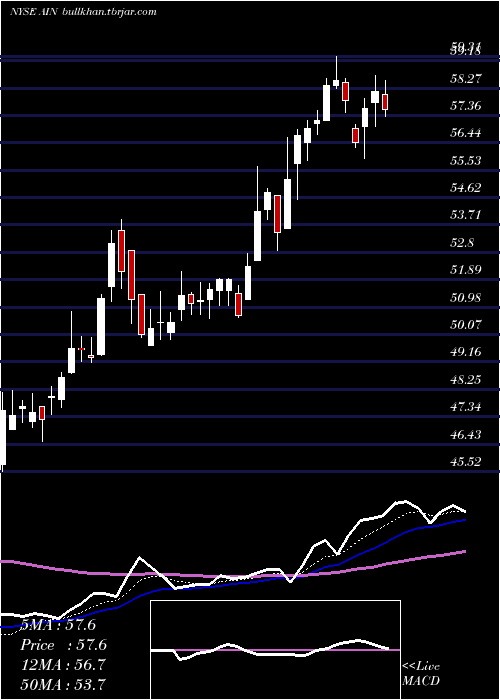
Task: Click the 'Price : 57.6' value text
Action: [x=64, y=645]
